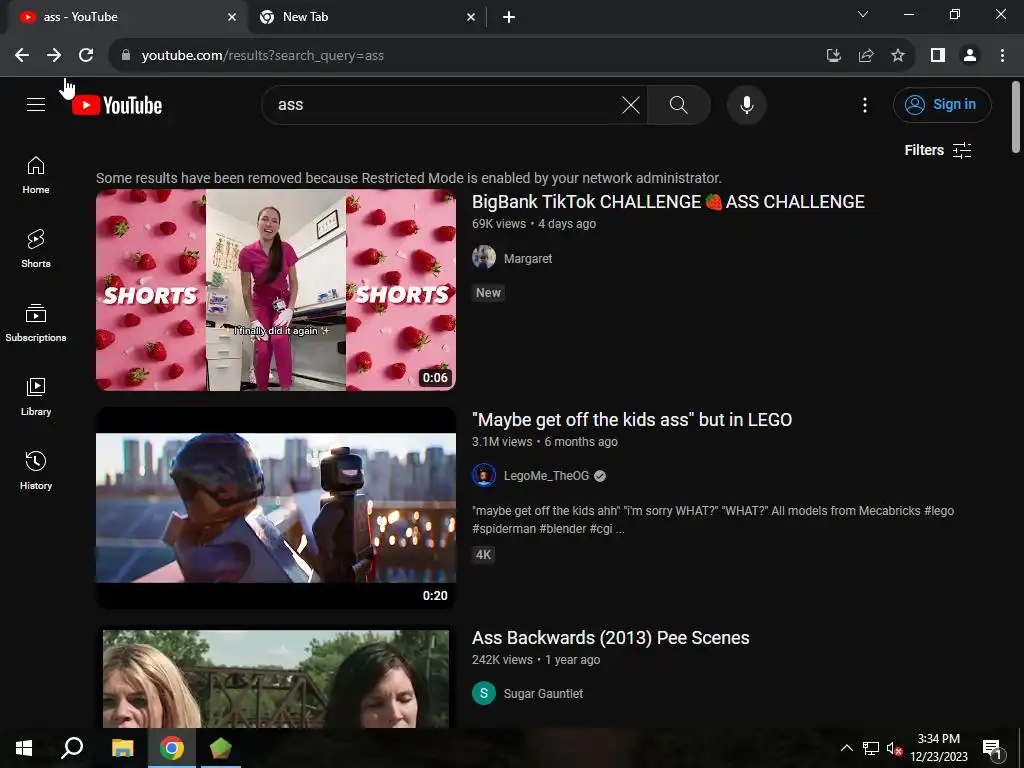Open the LEGO video thumbnail
Screen dimensions: 1024x768
pos(276,508)
